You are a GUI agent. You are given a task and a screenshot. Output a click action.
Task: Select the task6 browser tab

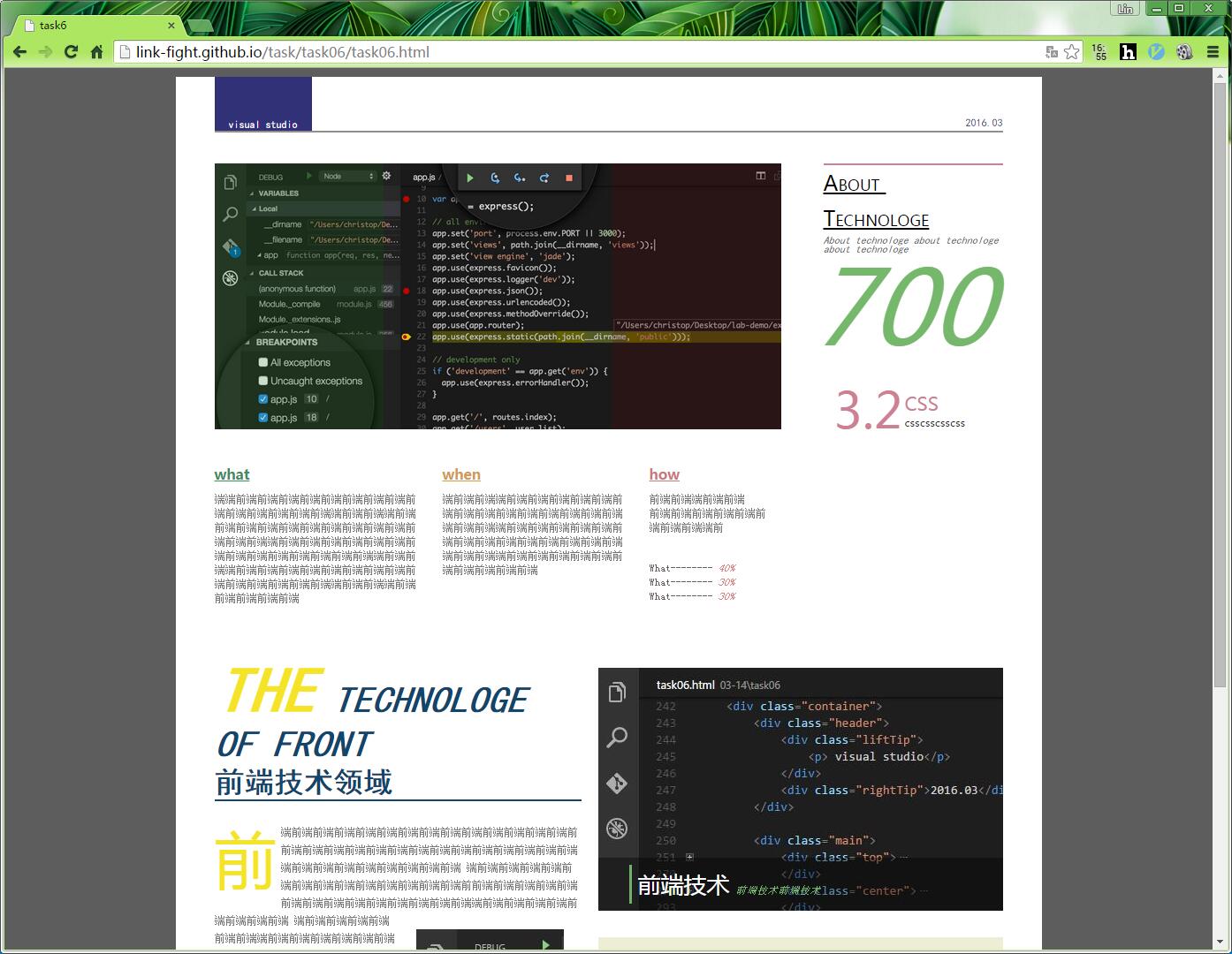[95, 25]
